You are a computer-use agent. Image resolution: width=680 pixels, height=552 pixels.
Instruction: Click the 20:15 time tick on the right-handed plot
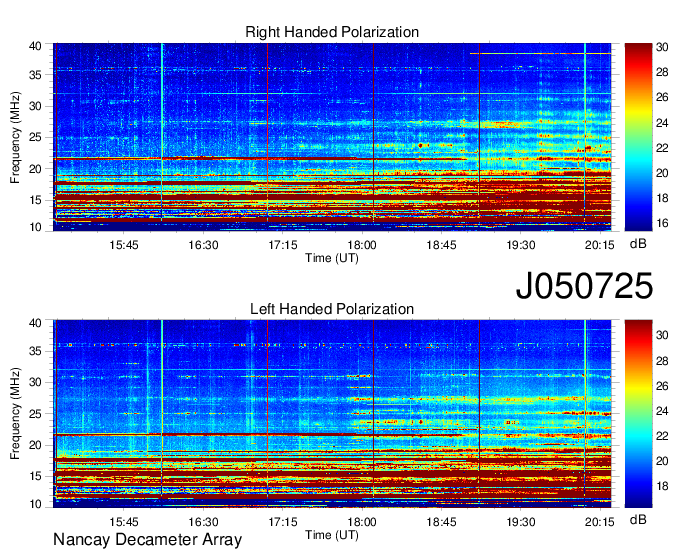(x=600, y=245)
